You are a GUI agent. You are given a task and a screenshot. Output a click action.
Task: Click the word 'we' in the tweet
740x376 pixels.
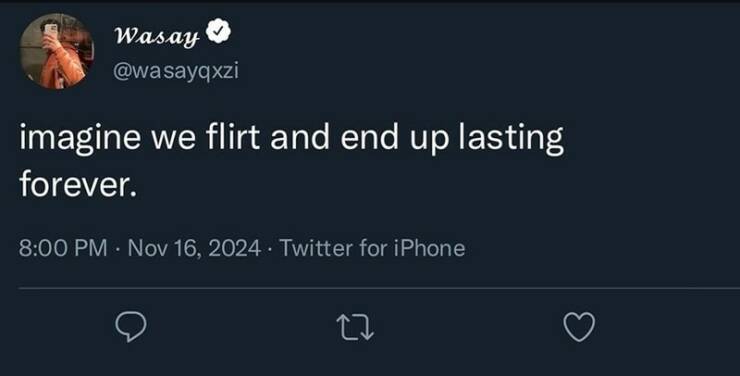173,141
